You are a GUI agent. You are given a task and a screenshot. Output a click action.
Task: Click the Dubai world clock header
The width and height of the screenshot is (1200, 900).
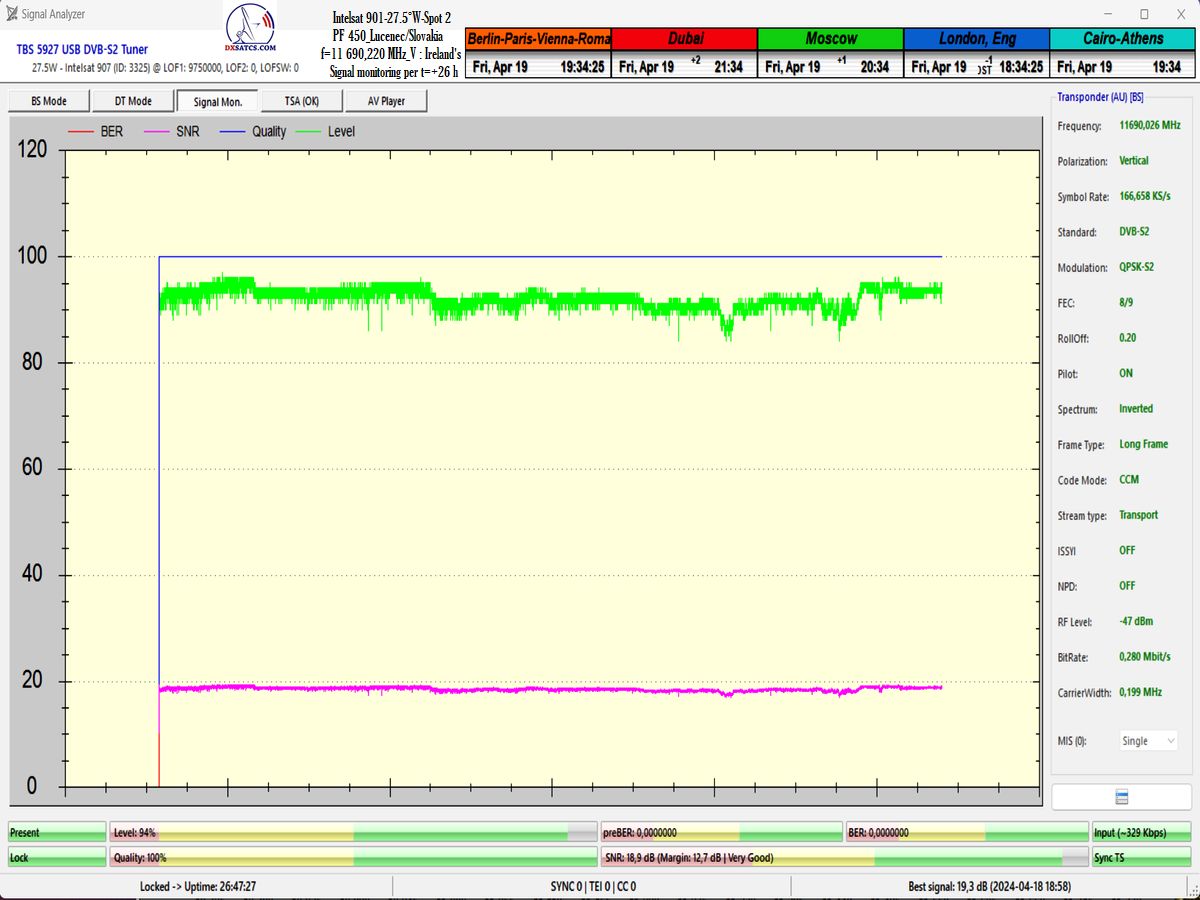[684, 39]
